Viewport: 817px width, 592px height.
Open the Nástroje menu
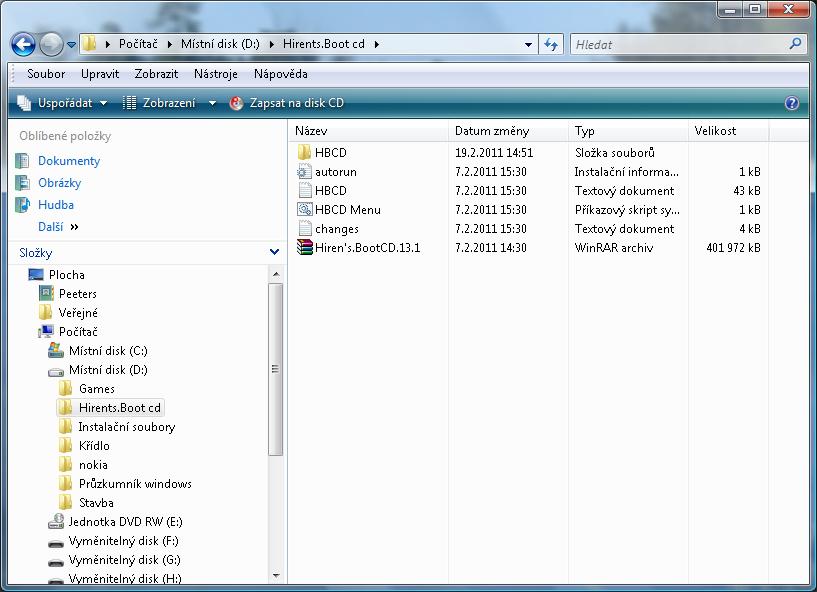[216, 74]
